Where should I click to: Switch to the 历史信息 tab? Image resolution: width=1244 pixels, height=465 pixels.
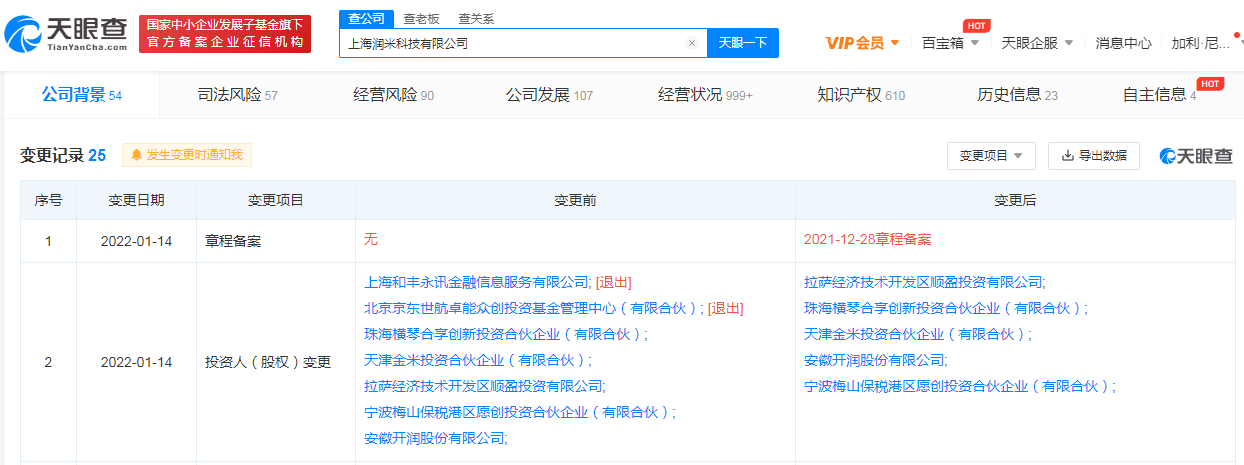coord(1017,95)
